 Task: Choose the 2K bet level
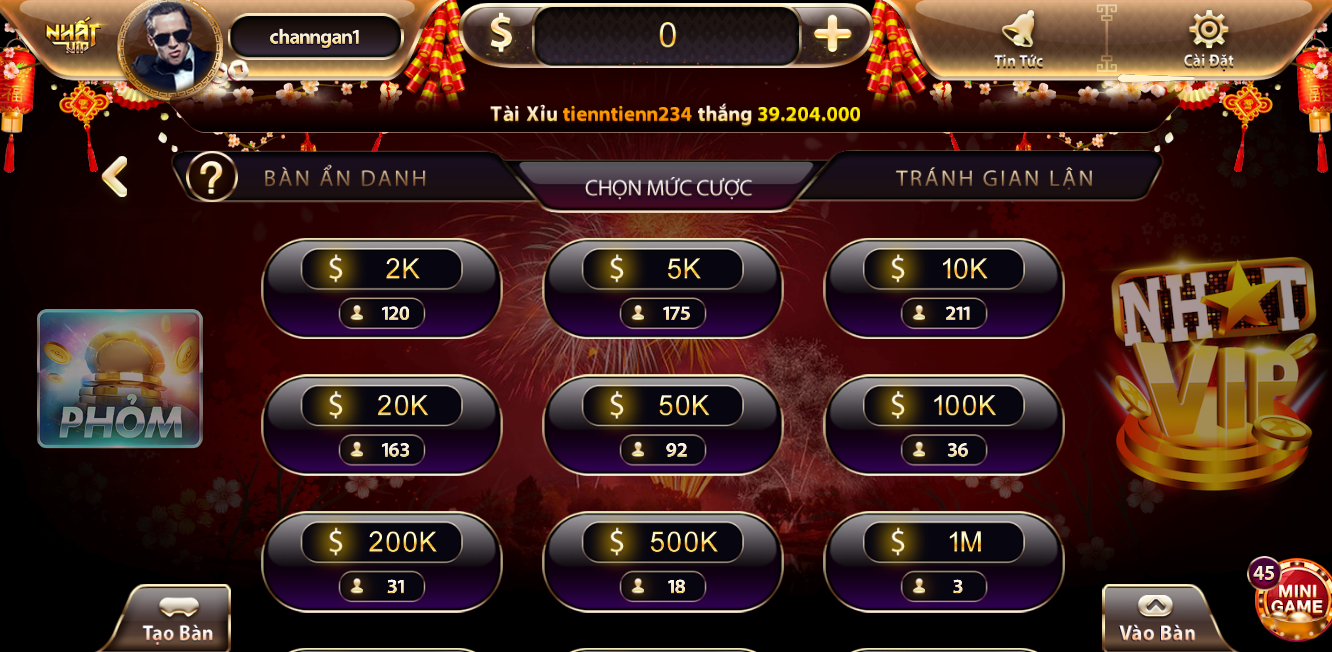click(x=381, y=288)
